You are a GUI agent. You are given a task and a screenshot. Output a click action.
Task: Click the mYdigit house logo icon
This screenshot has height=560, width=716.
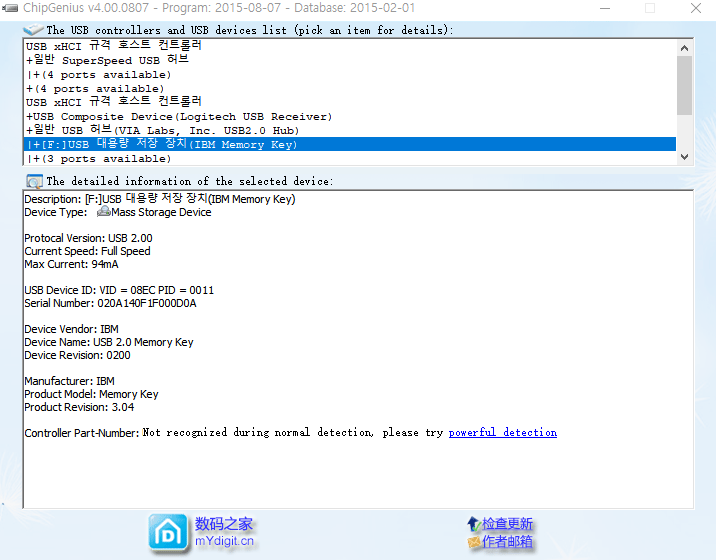168,532
